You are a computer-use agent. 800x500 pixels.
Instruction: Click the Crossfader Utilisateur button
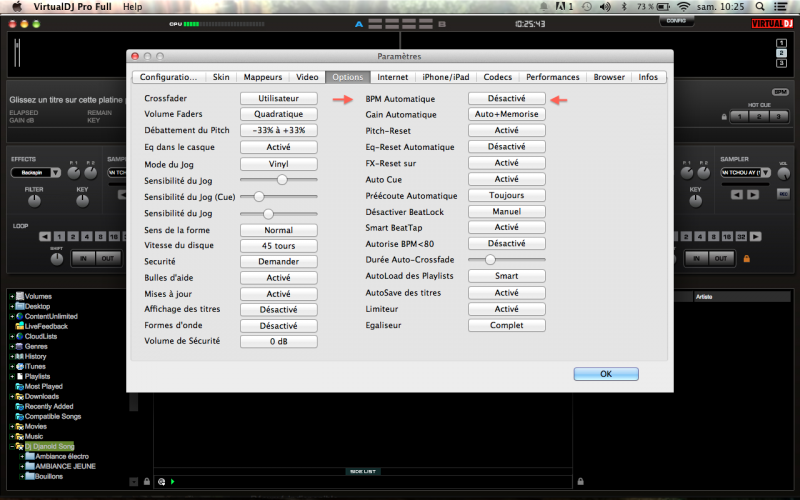coord(278,99)
